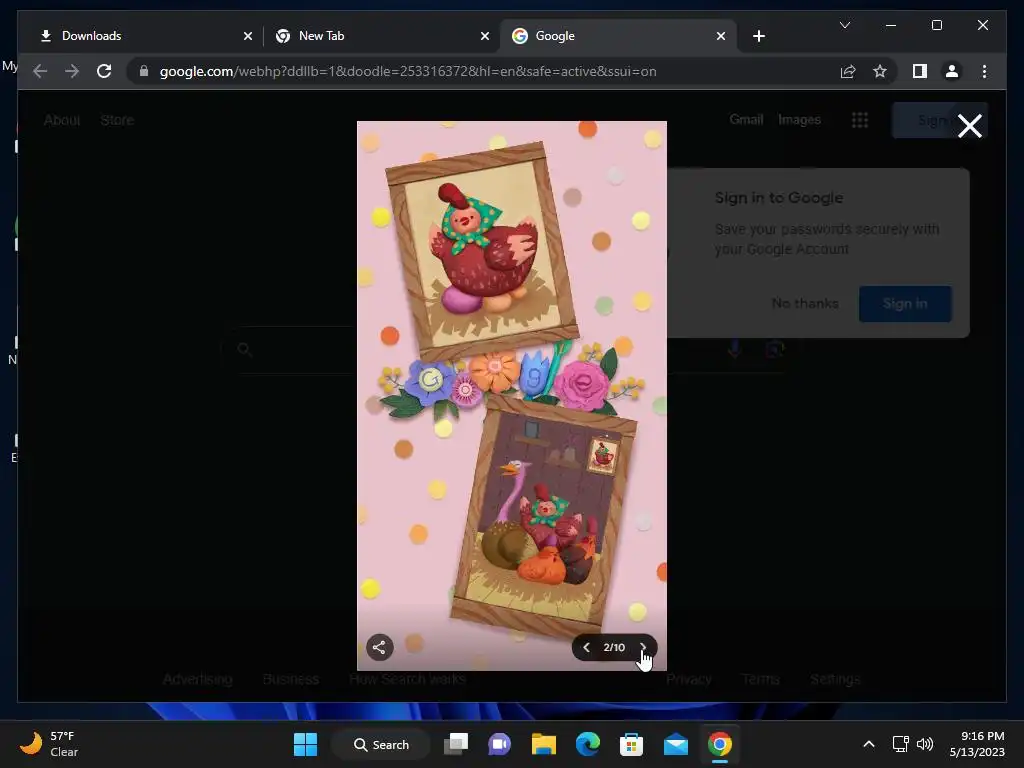Navigate forward in Chrome

click(x=71, y=71)
